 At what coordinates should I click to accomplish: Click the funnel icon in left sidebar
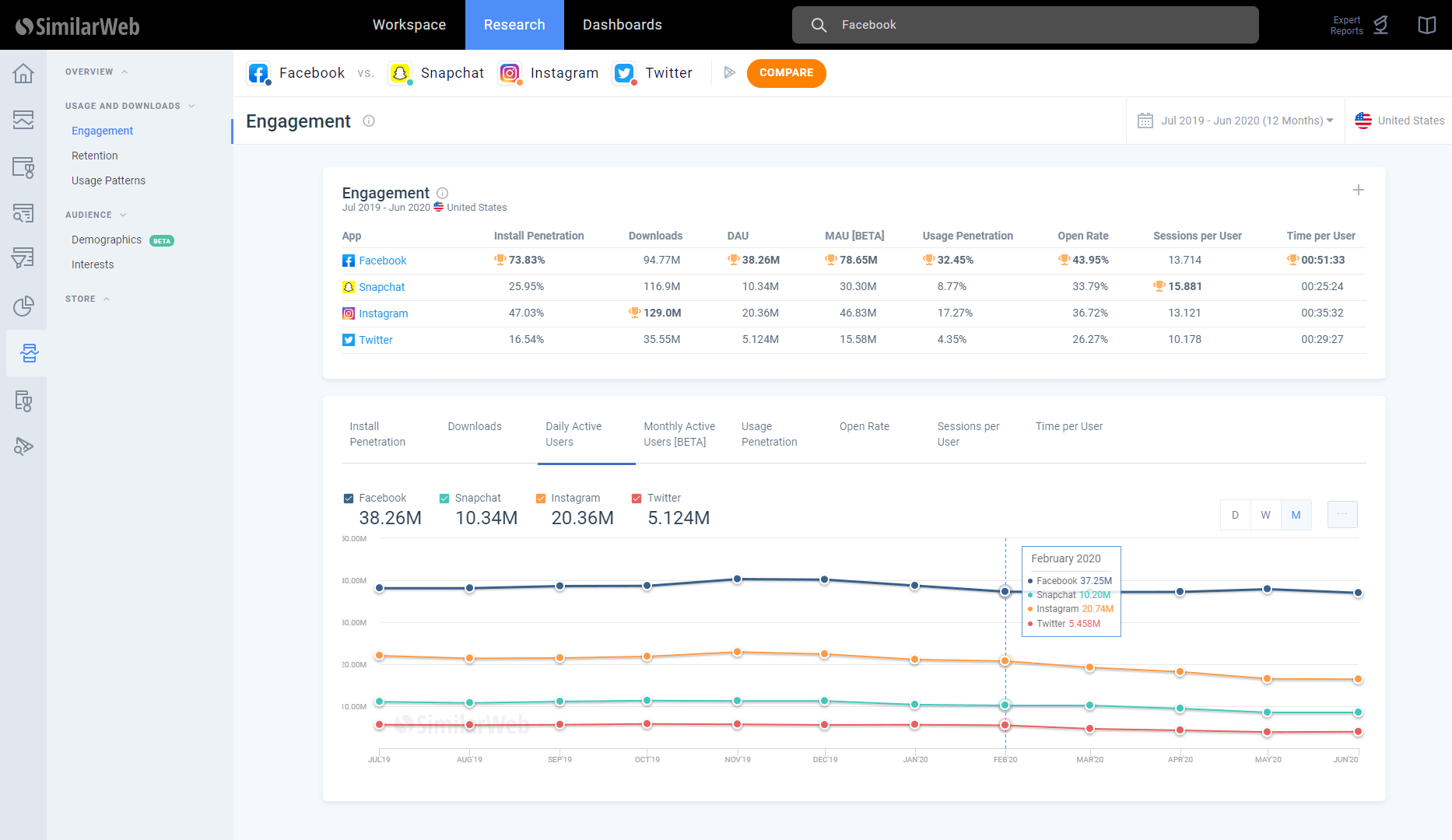[x=23, y=258]
